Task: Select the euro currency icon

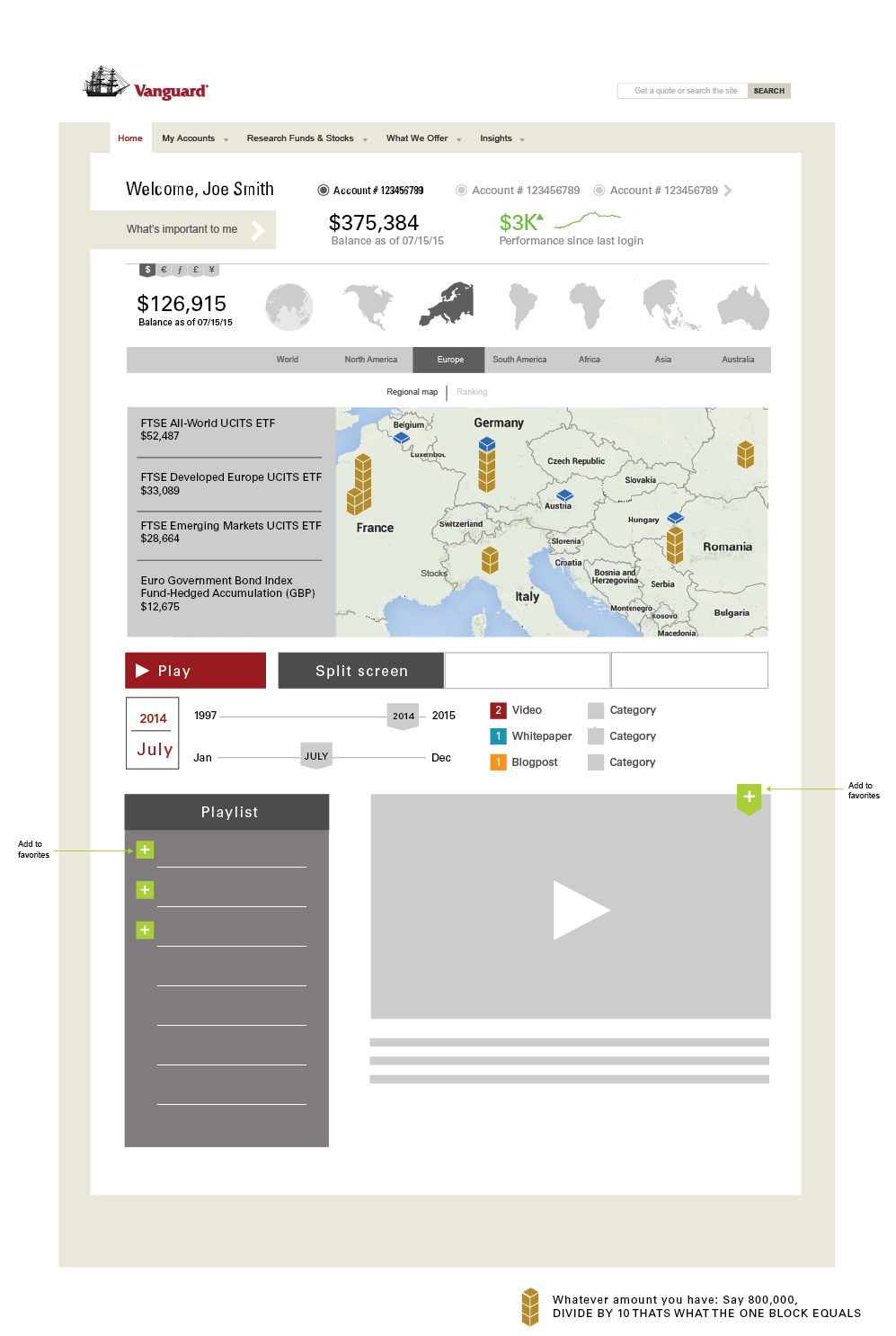Action: point(164,270)
